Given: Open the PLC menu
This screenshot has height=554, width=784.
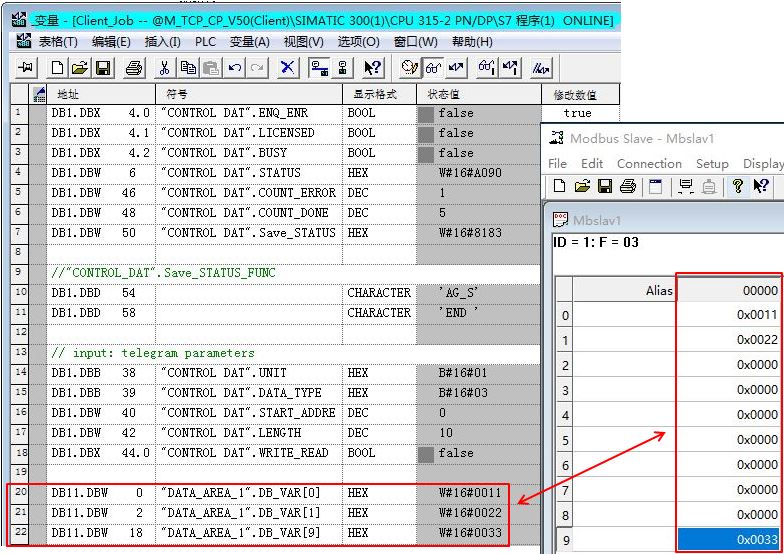Looking at the screenshot, I should coord(205,42).
